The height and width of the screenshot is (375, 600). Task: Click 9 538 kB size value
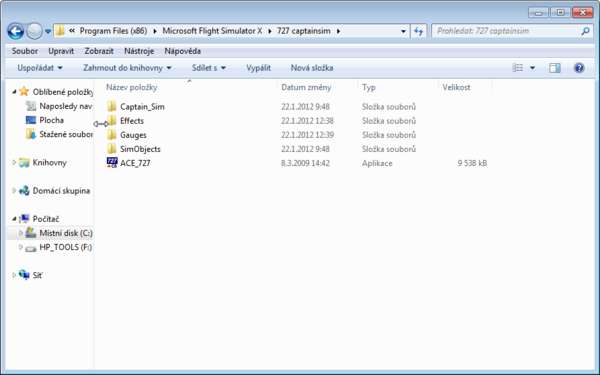472,163
